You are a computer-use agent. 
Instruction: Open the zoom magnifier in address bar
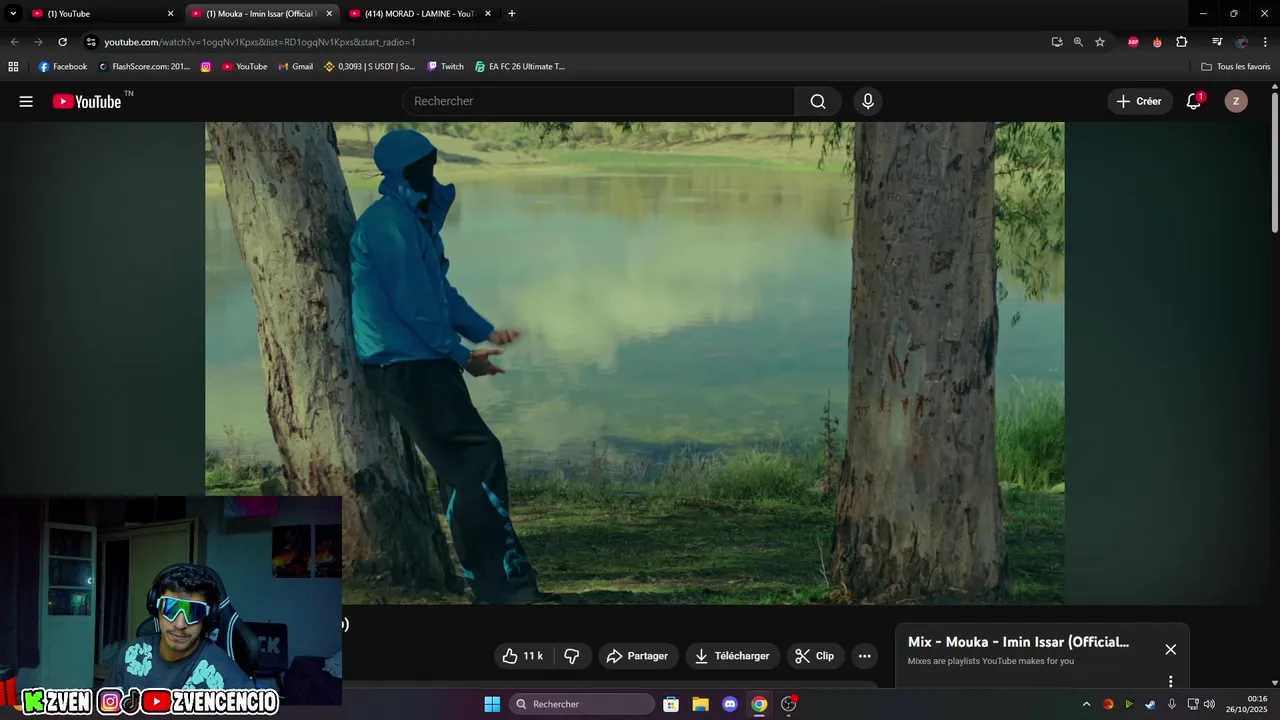click(1078, 42)
